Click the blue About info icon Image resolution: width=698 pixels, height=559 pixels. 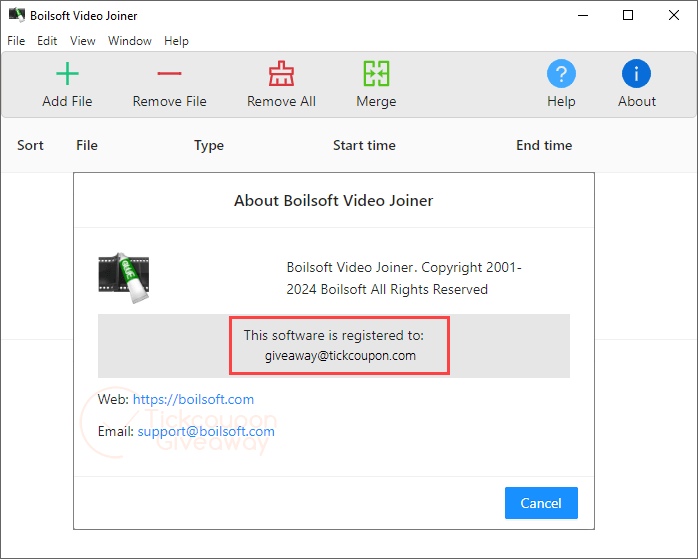[637, 73]
